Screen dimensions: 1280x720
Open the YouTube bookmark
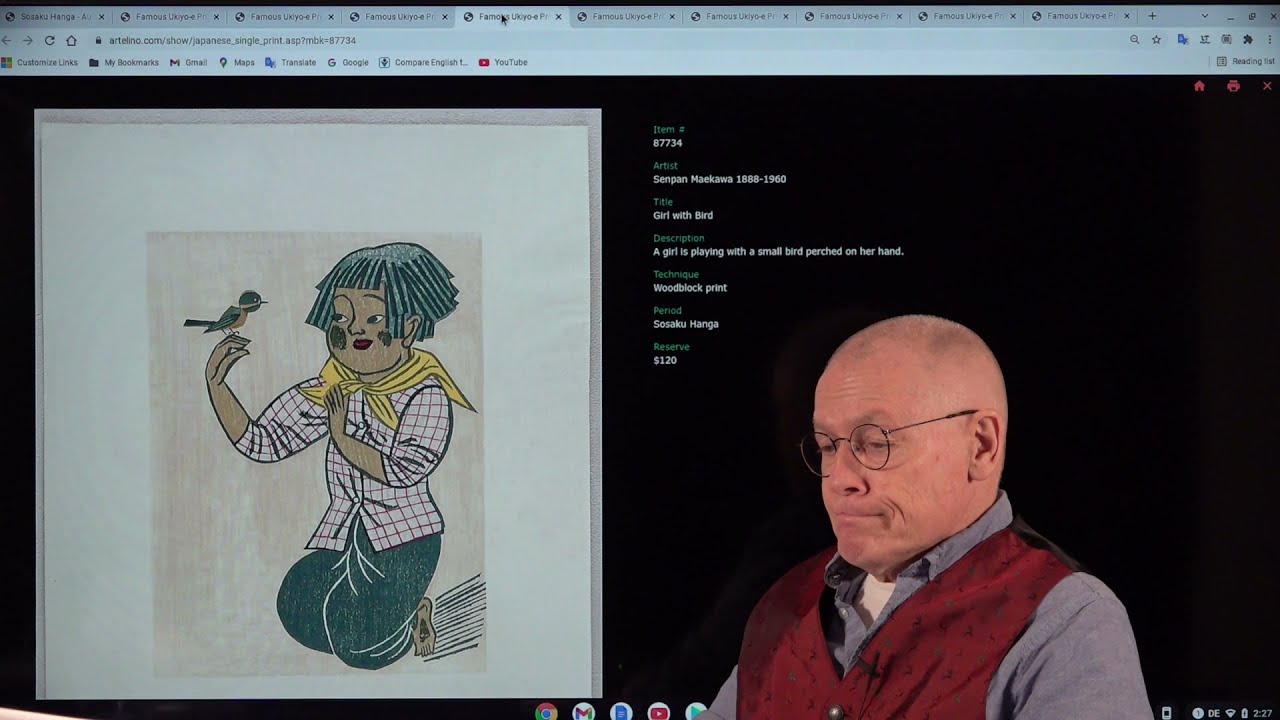click(x=503, y=62)
